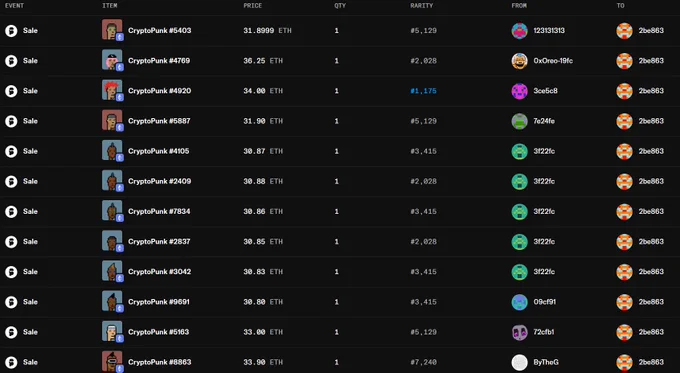Open the CryptoPunk #9691 item link

click(159, 301)
